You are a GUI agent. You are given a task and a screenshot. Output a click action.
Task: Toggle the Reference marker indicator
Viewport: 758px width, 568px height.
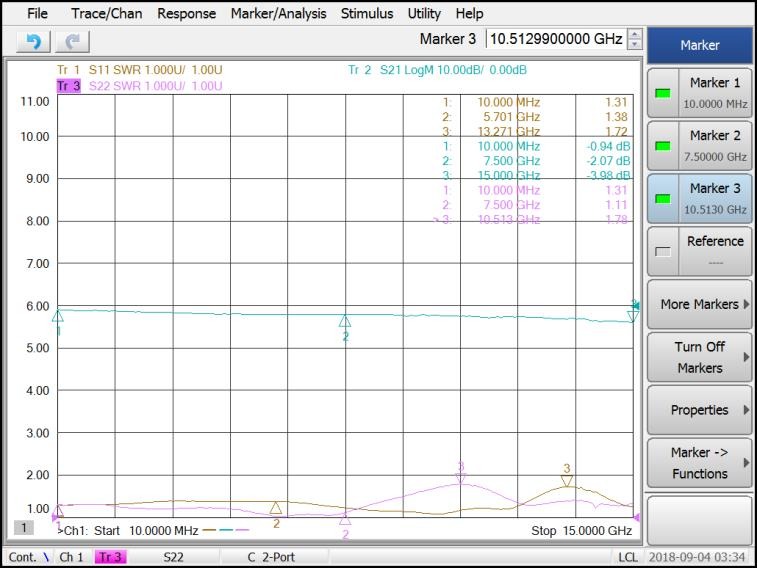(662, 251)
